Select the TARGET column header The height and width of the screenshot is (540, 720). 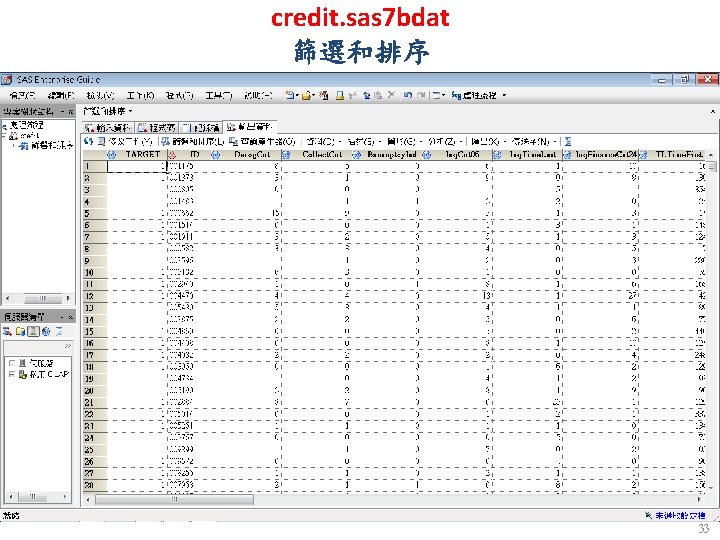pyautogui.click(x=136, y=155)
